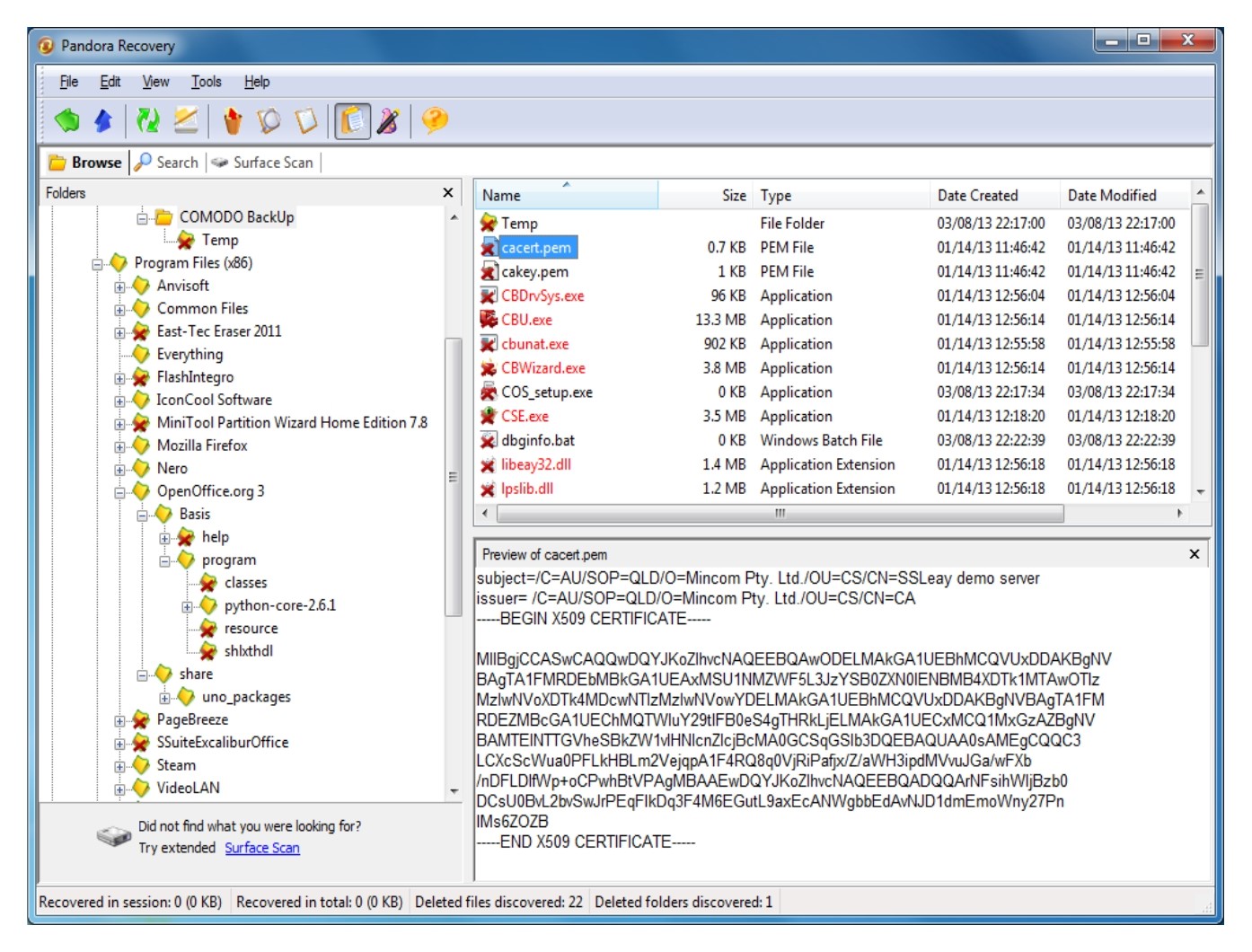This screenshot has width=1252, height=952.
Task: Open the Edit menu
Action: tap(110, 82)
